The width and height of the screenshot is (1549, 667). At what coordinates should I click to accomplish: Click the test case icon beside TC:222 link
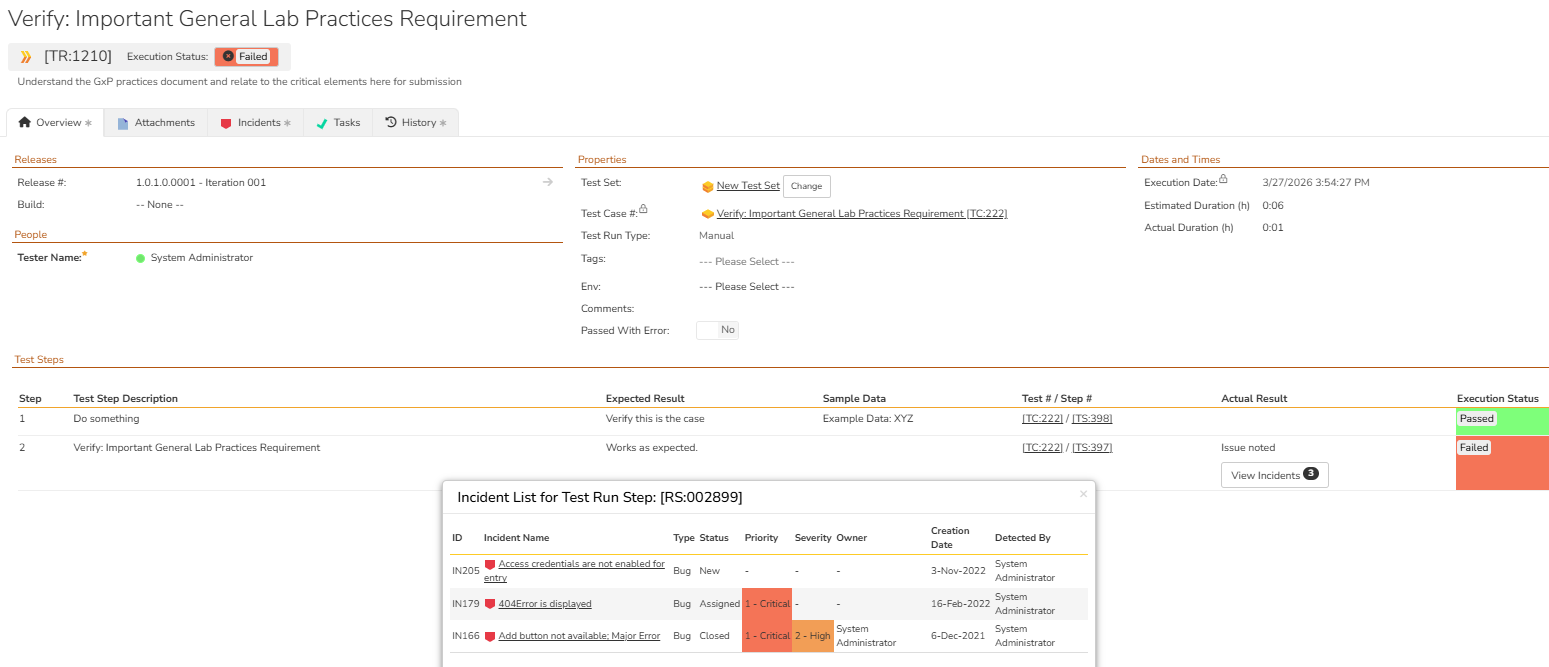pos(708,214)
